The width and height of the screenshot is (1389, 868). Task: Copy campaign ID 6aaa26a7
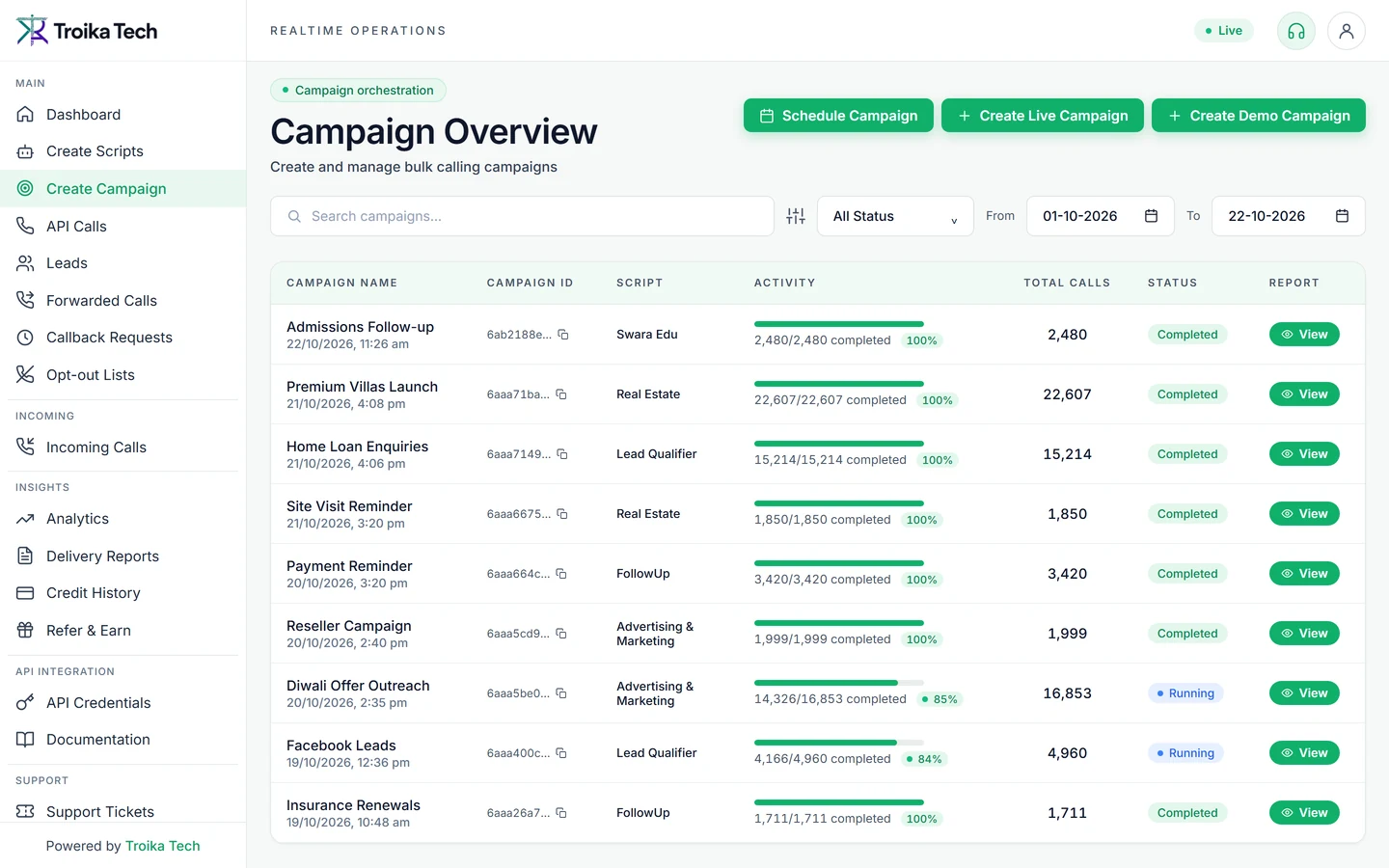[x=561, y=813]
